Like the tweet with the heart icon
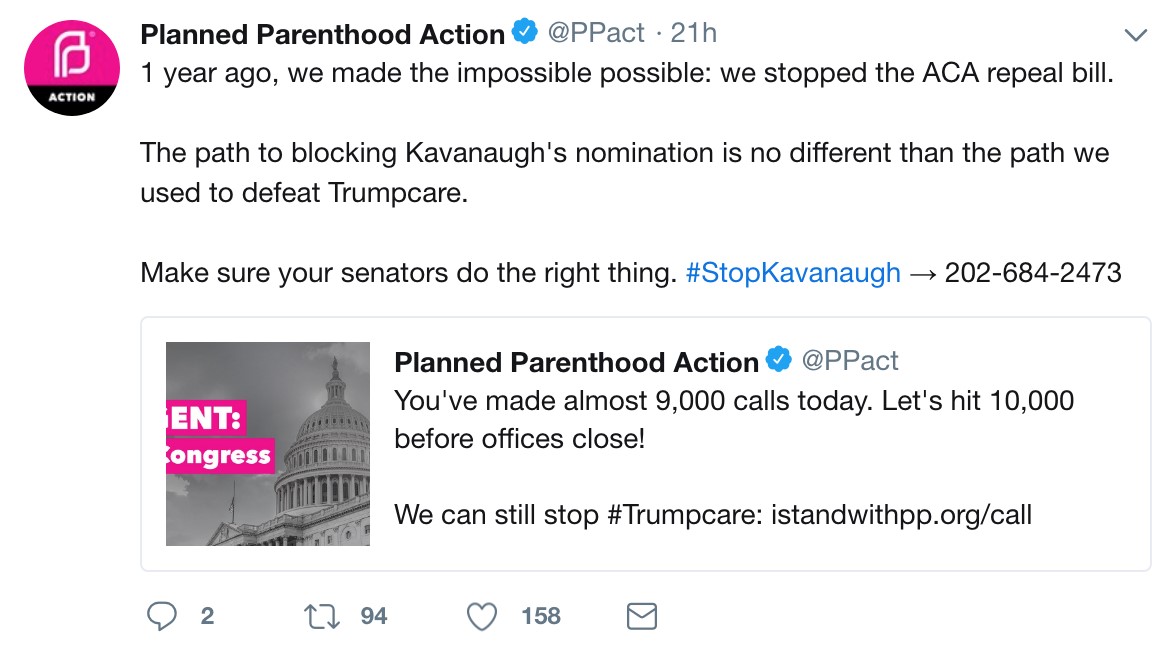This screenshot has height=650, width=1164. [x=482, y=616]
